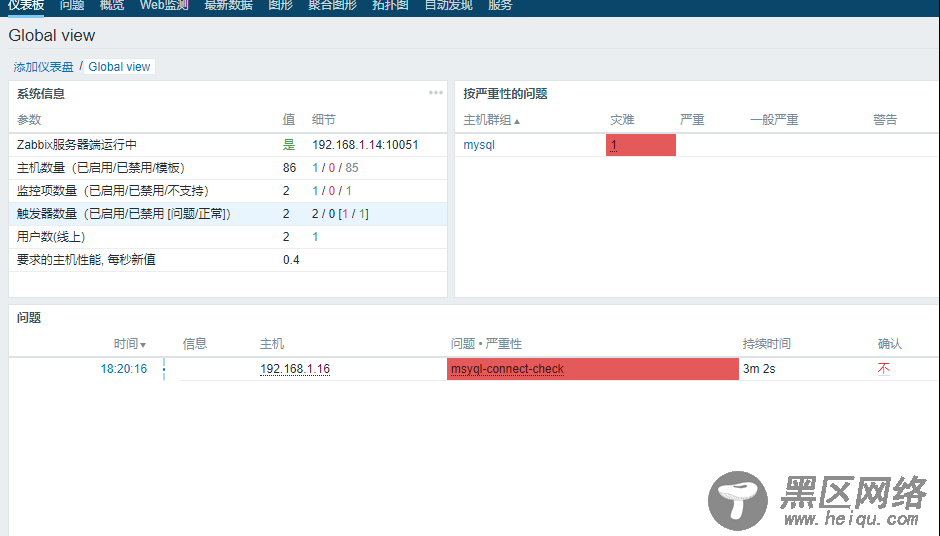Open the 拓扑图 menu tab
Viewport: 940px width, 536px height.
click(390, 5)
